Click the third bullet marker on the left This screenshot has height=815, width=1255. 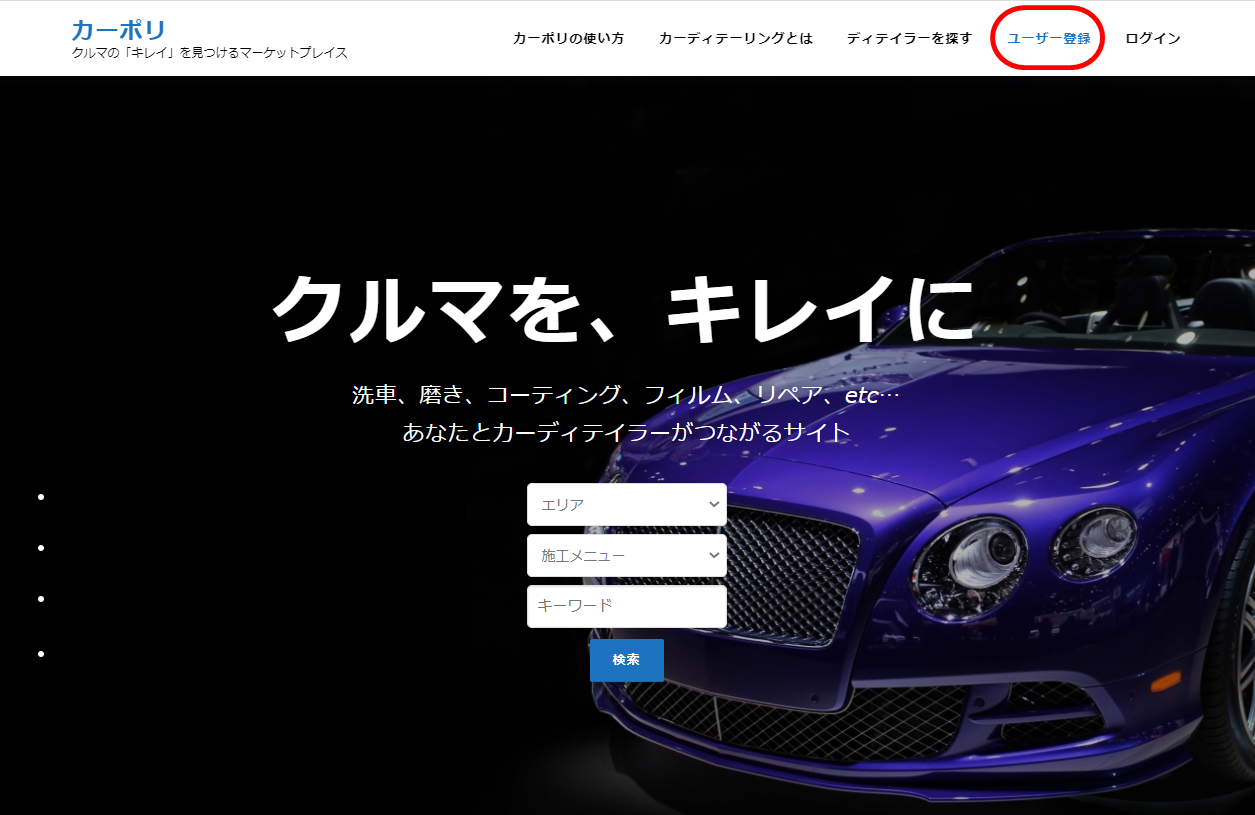[41, 598]
